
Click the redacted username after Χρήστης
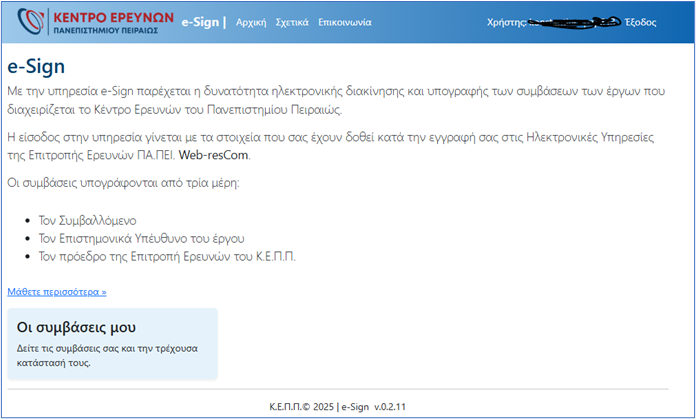572,21
